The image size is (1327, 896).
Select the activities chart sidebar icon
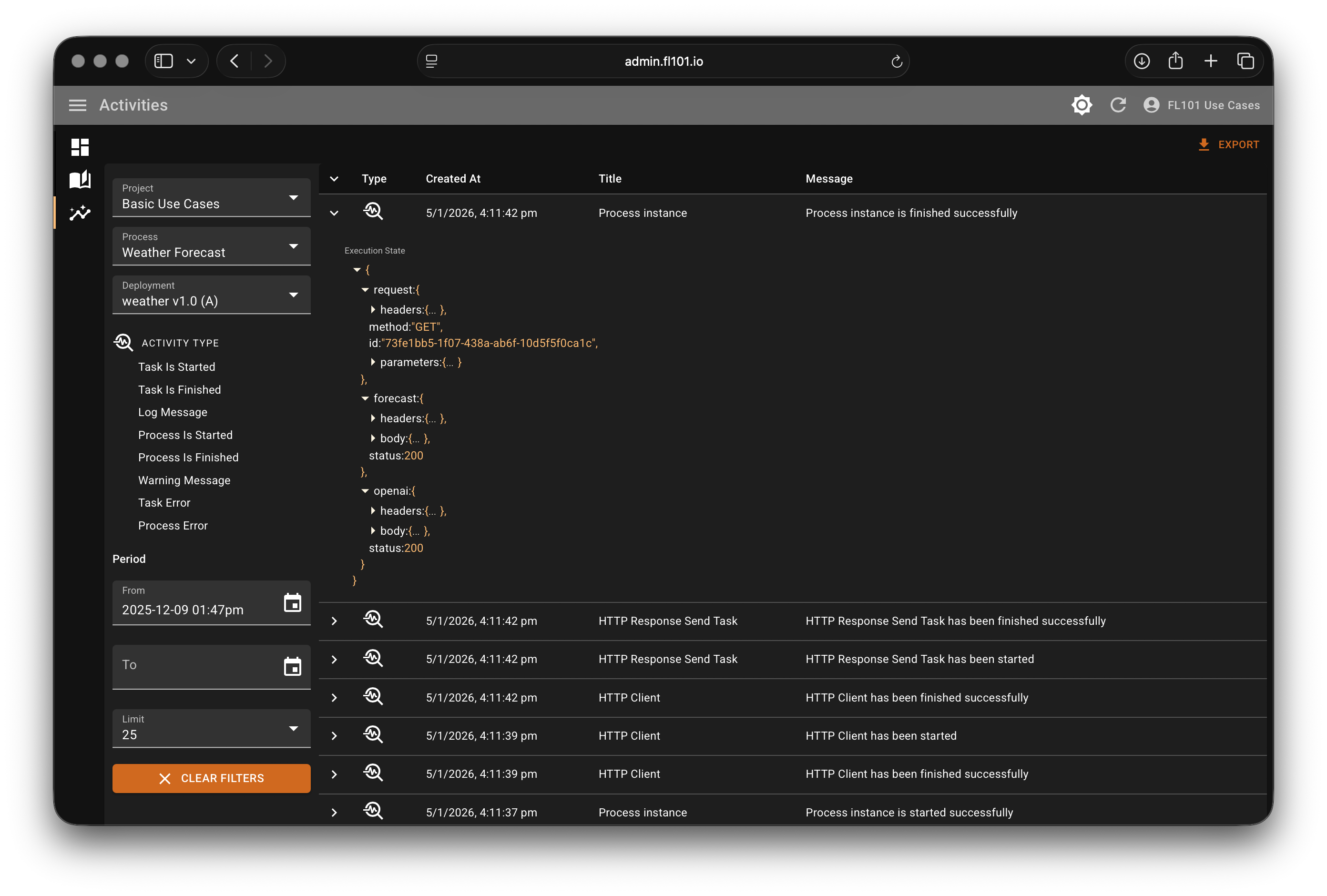tap(80, 213)
